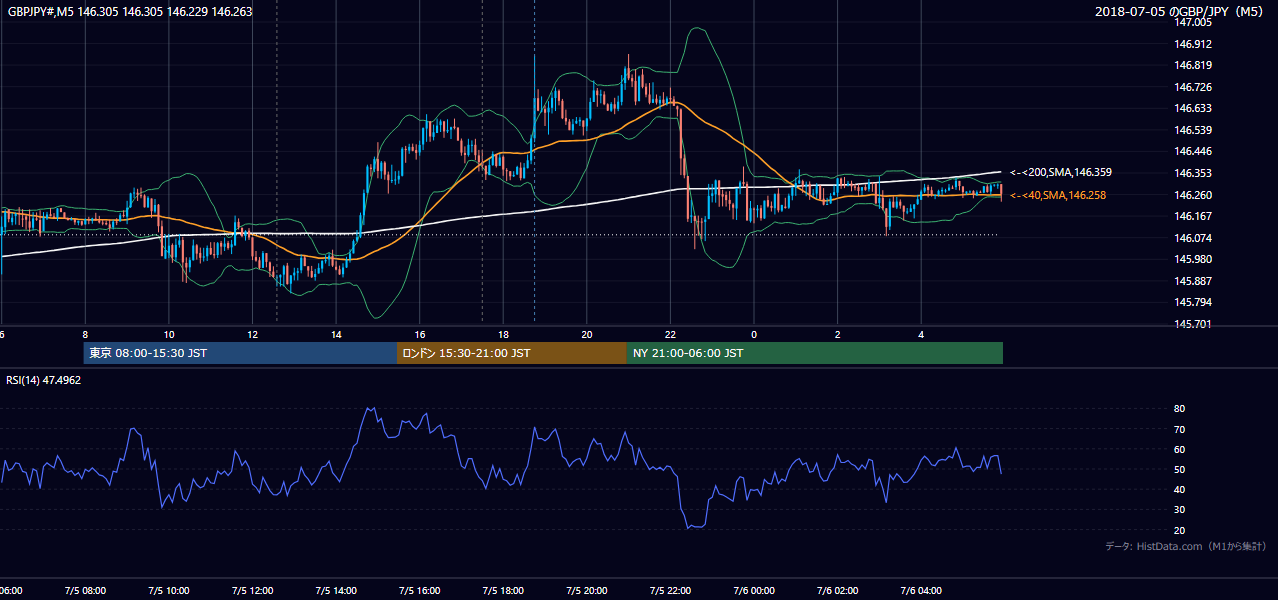Click hour label 22 under the price chart
The height and width of the screenshot is (600, 1278).
(x=670, y=334)
